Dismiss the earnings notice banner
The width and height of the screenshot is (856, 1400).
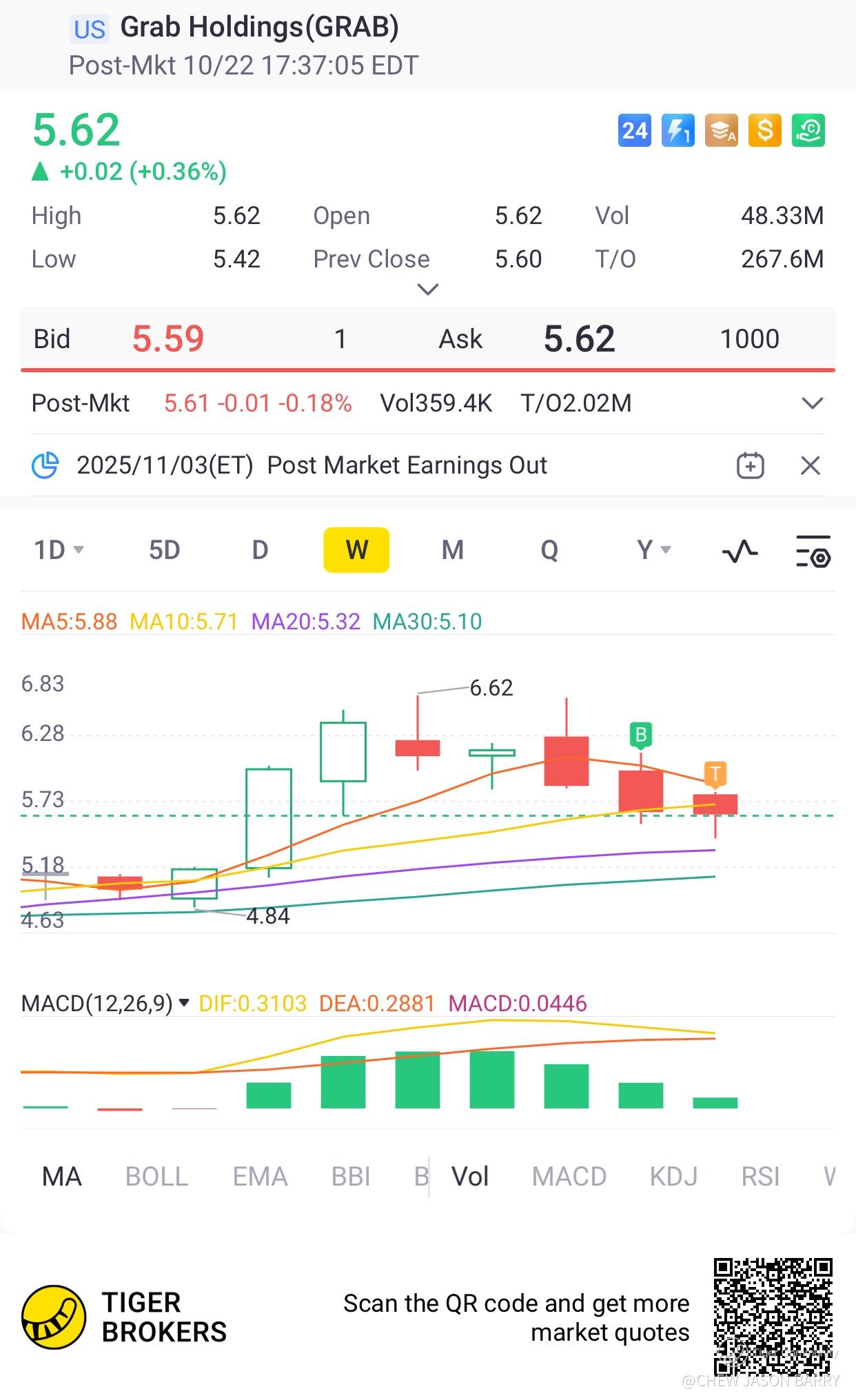click(x=811, y=465)
